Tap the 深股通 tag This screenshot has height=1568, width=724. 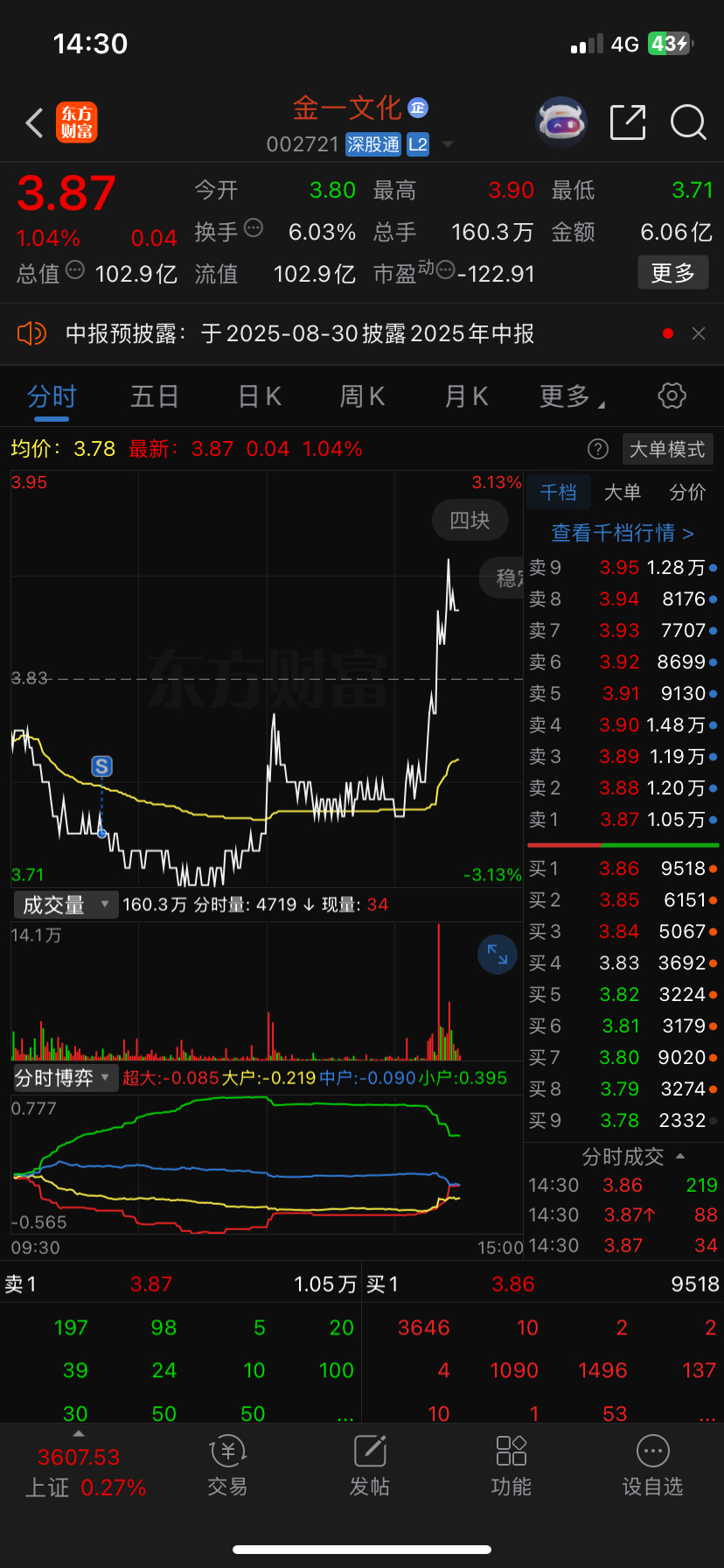point(373,144)
